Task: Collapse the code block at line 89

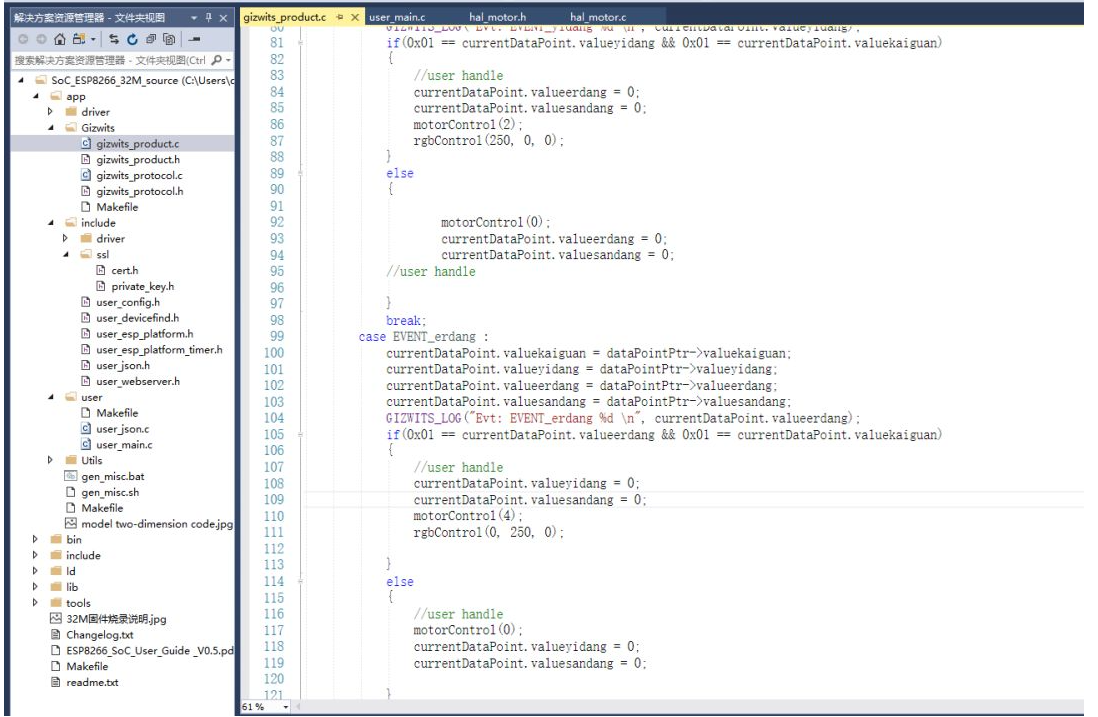Action: tap(299, 174)
